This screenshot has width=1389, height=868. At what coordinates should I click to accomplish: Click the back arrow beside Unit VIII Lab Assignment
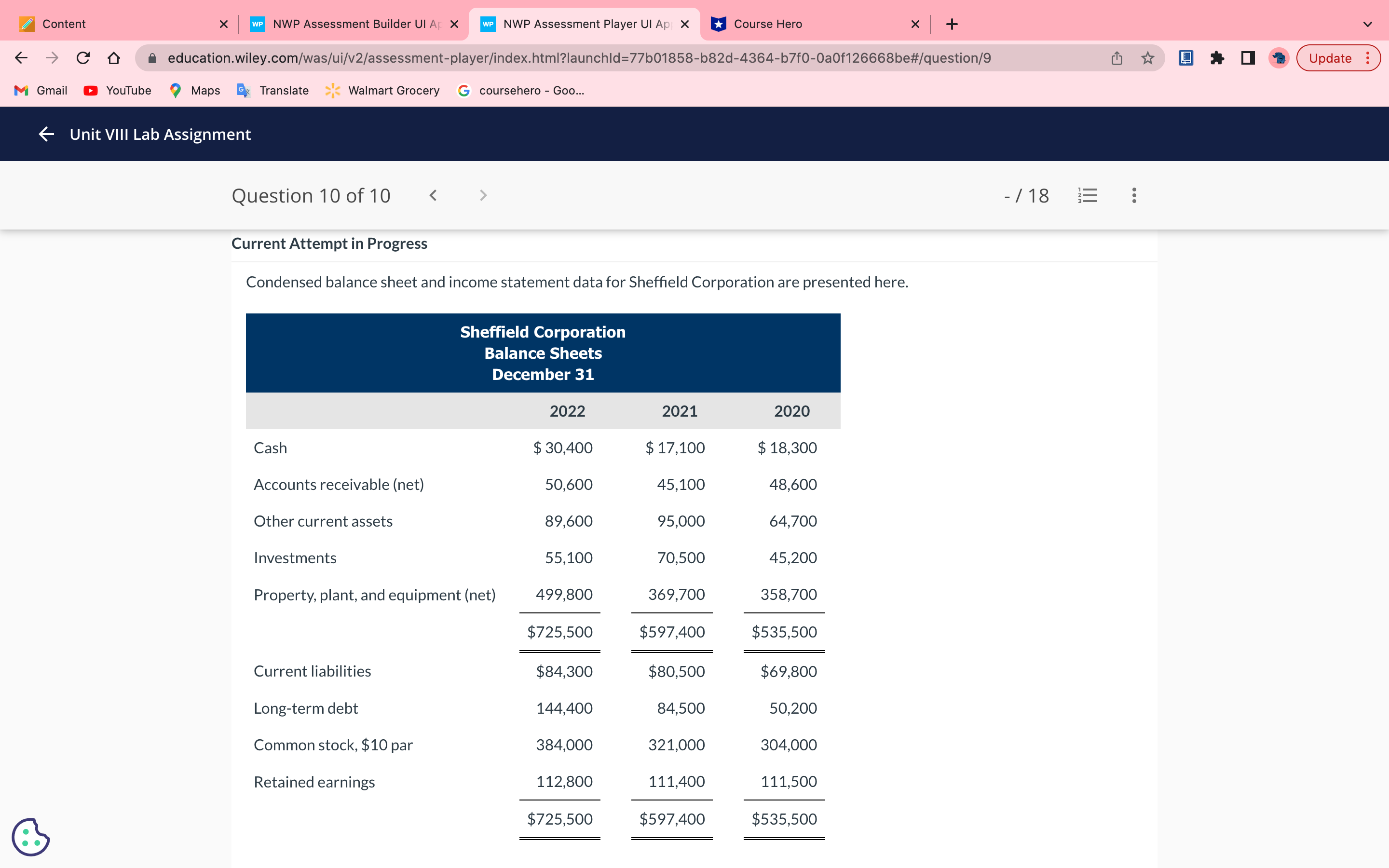pyautogui.click(x=46, y=134)
